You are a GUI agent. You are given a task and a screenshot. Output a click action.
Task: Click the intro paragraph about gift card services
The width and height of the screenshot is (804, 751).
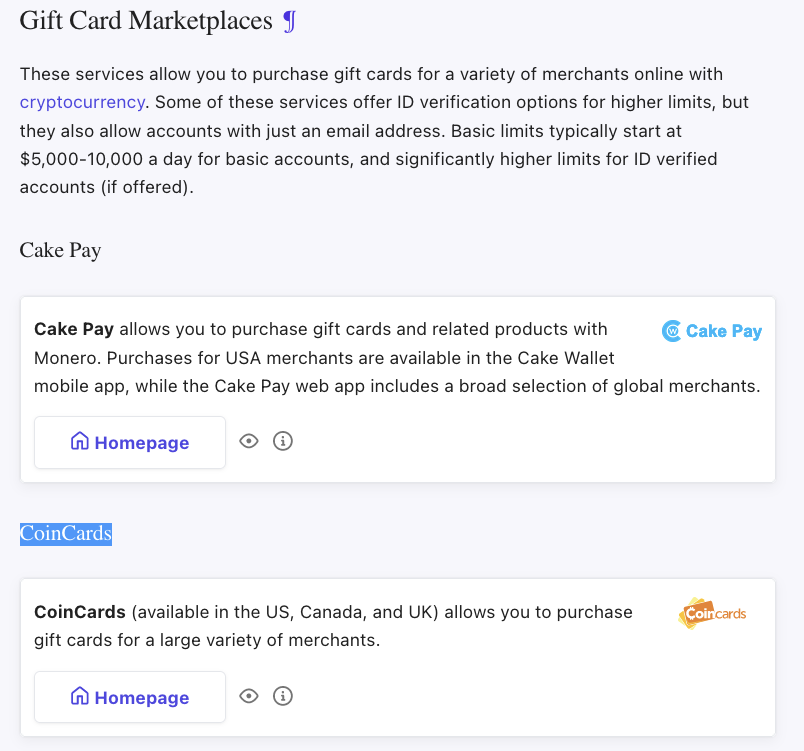click(385, 131)
